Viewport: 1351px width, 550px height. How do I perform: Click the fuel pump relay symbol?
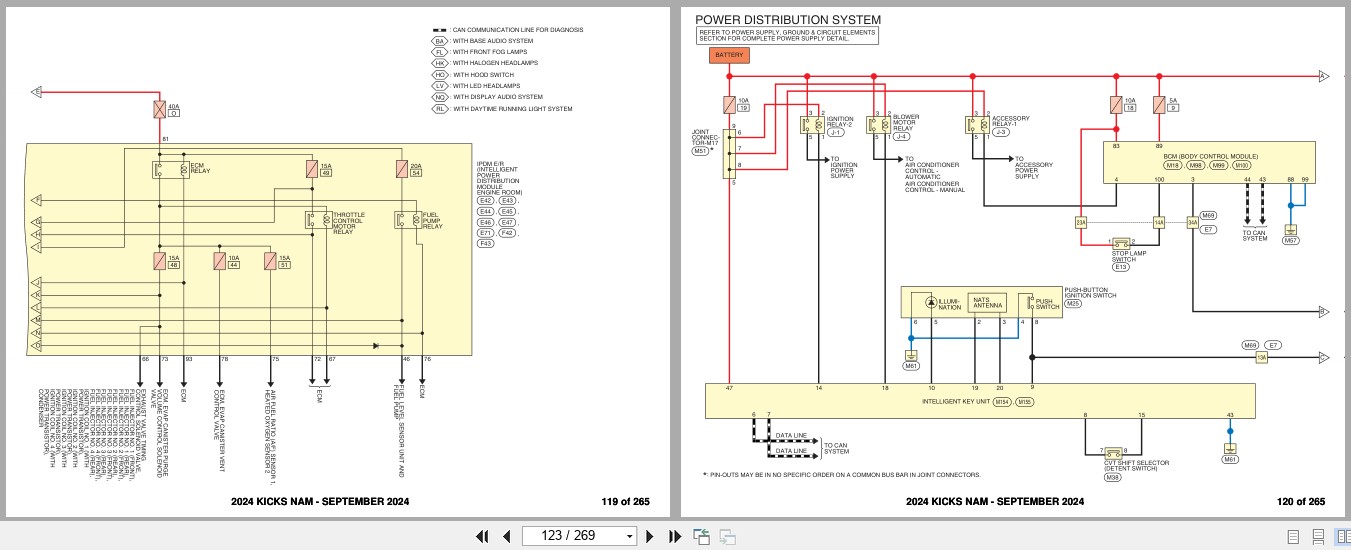(407, 220)
